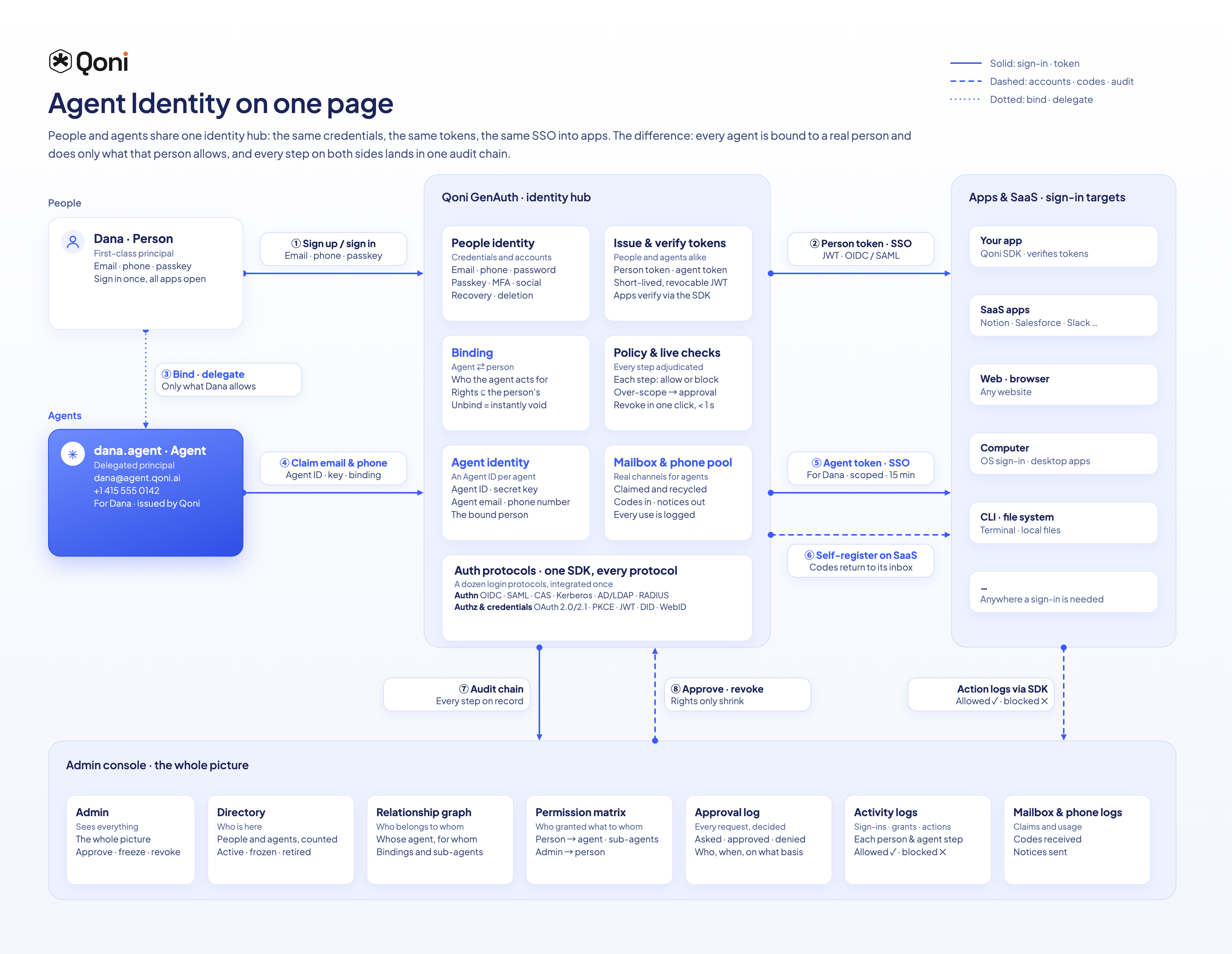Click the Agent token · SSO label
The width and height of the screenshot is (1232, 954).
click(x=861, y=468)
